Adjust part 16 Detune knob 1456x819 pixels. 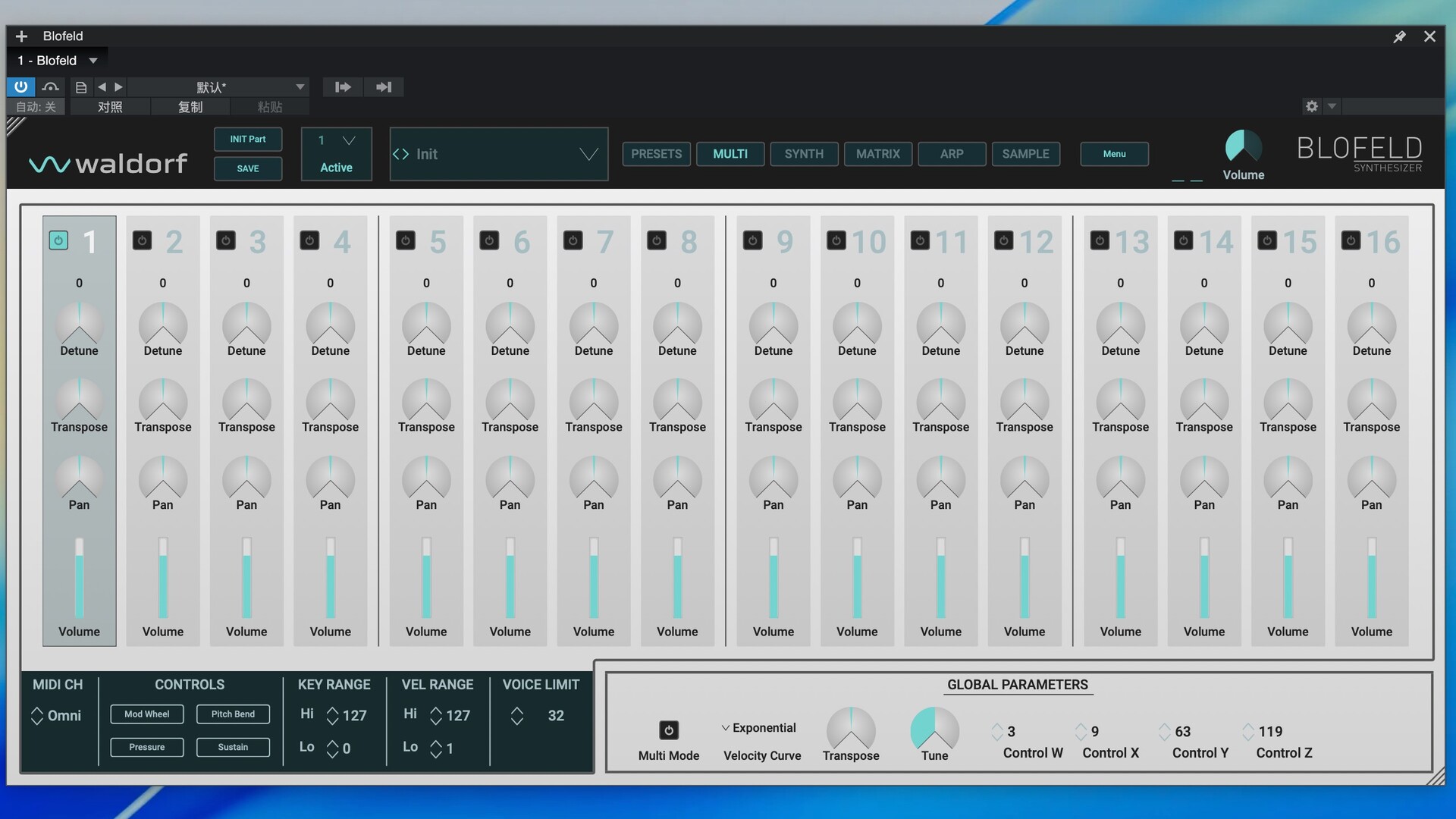(x=1371, y=324)
